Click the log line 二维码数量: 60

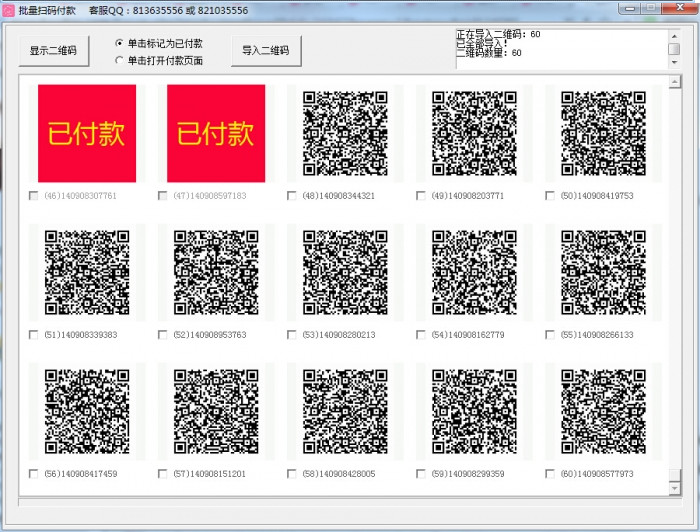(x=489, y=53)
